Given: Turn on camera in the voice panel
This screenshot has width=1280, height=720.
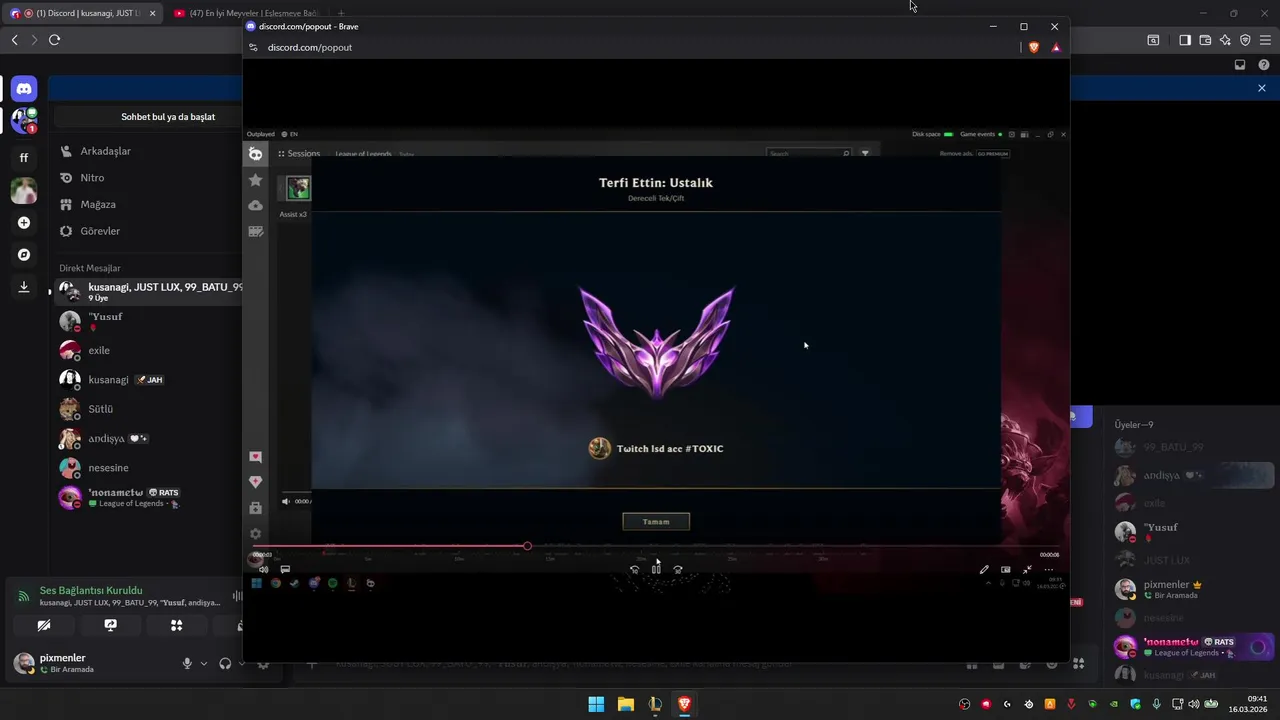Looking at the screenshot, I should pos(44,625).
